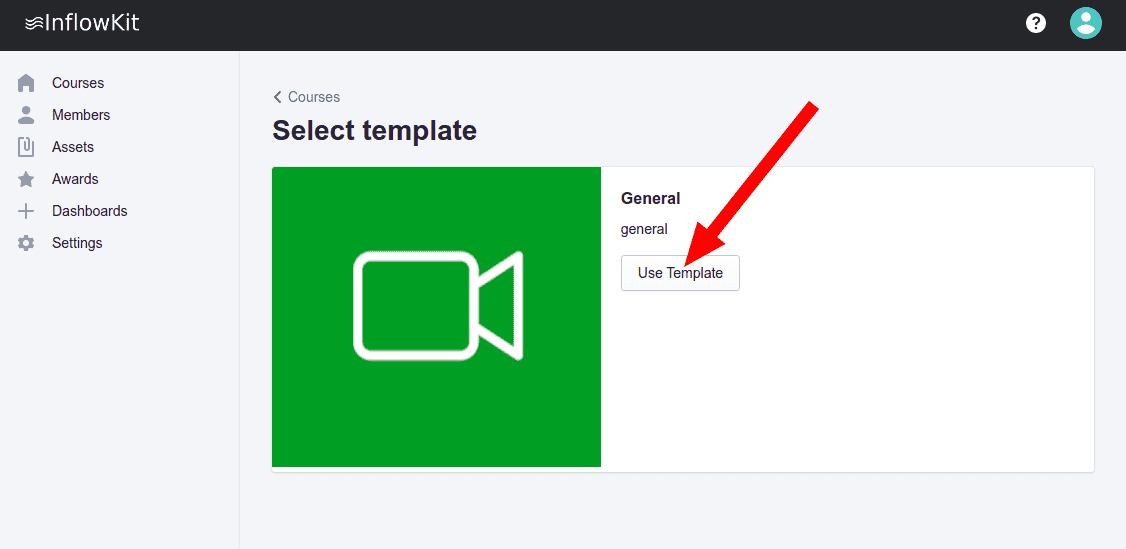Follow the Courses breadcrumb link
The image size is (1126, 549).
314,97
